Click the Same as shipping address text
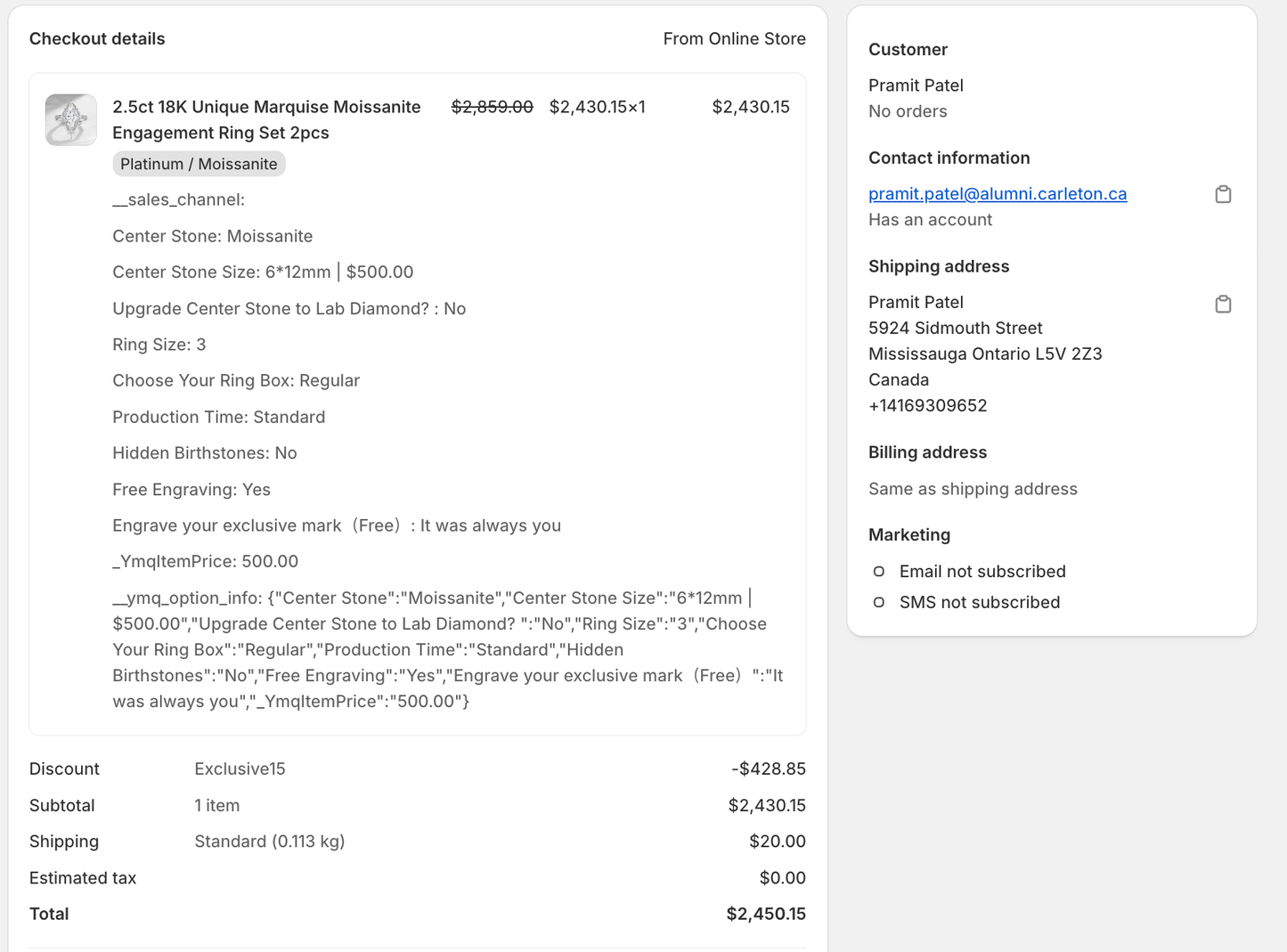 point(973,489)
